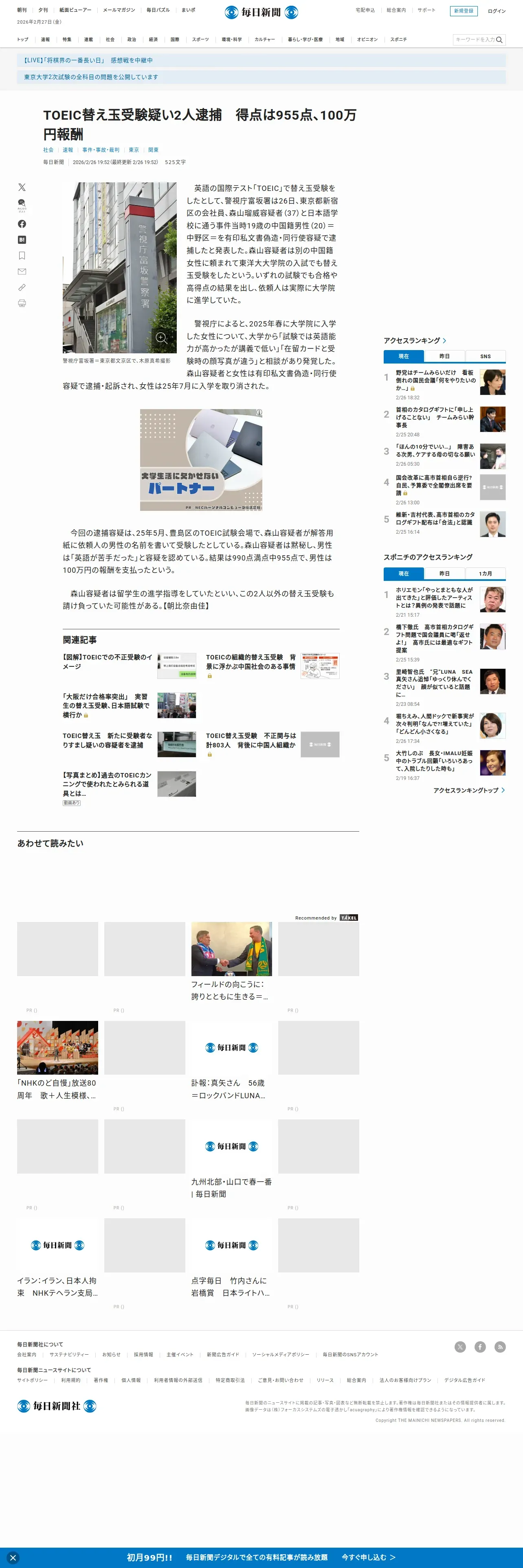Email this article via envelope icon
Viewport: 523px width, 1568px height.
click(22, 272)
